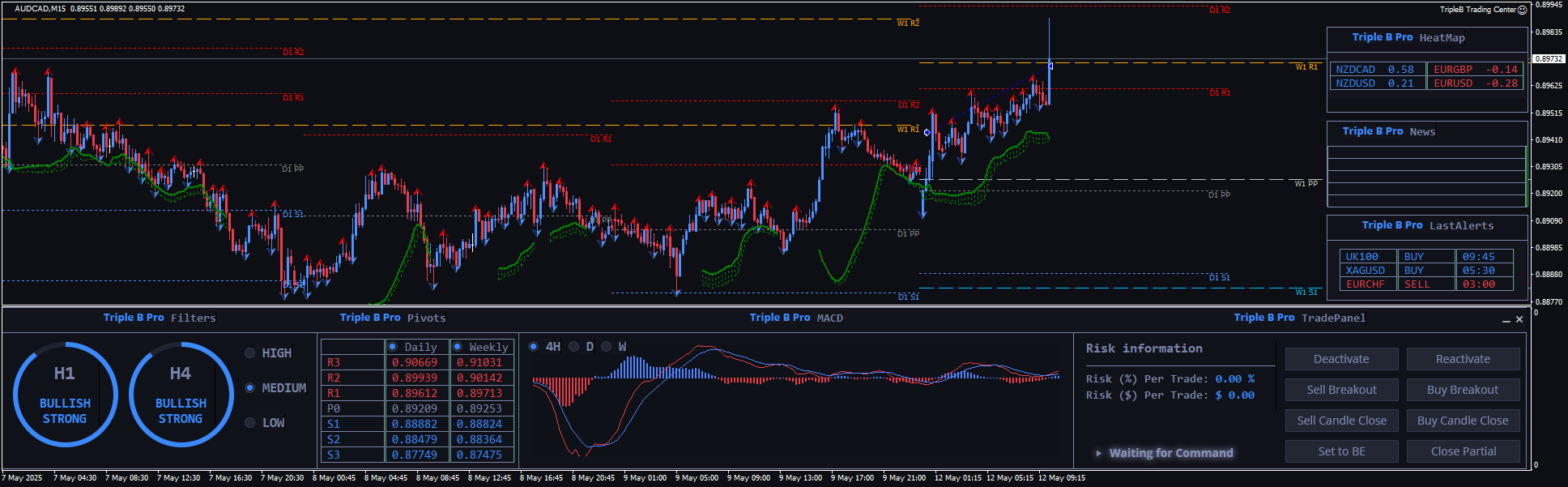Click the H4 trend gauge circle
Screen dimensions: 1568x487
click(x=181, y=395)
